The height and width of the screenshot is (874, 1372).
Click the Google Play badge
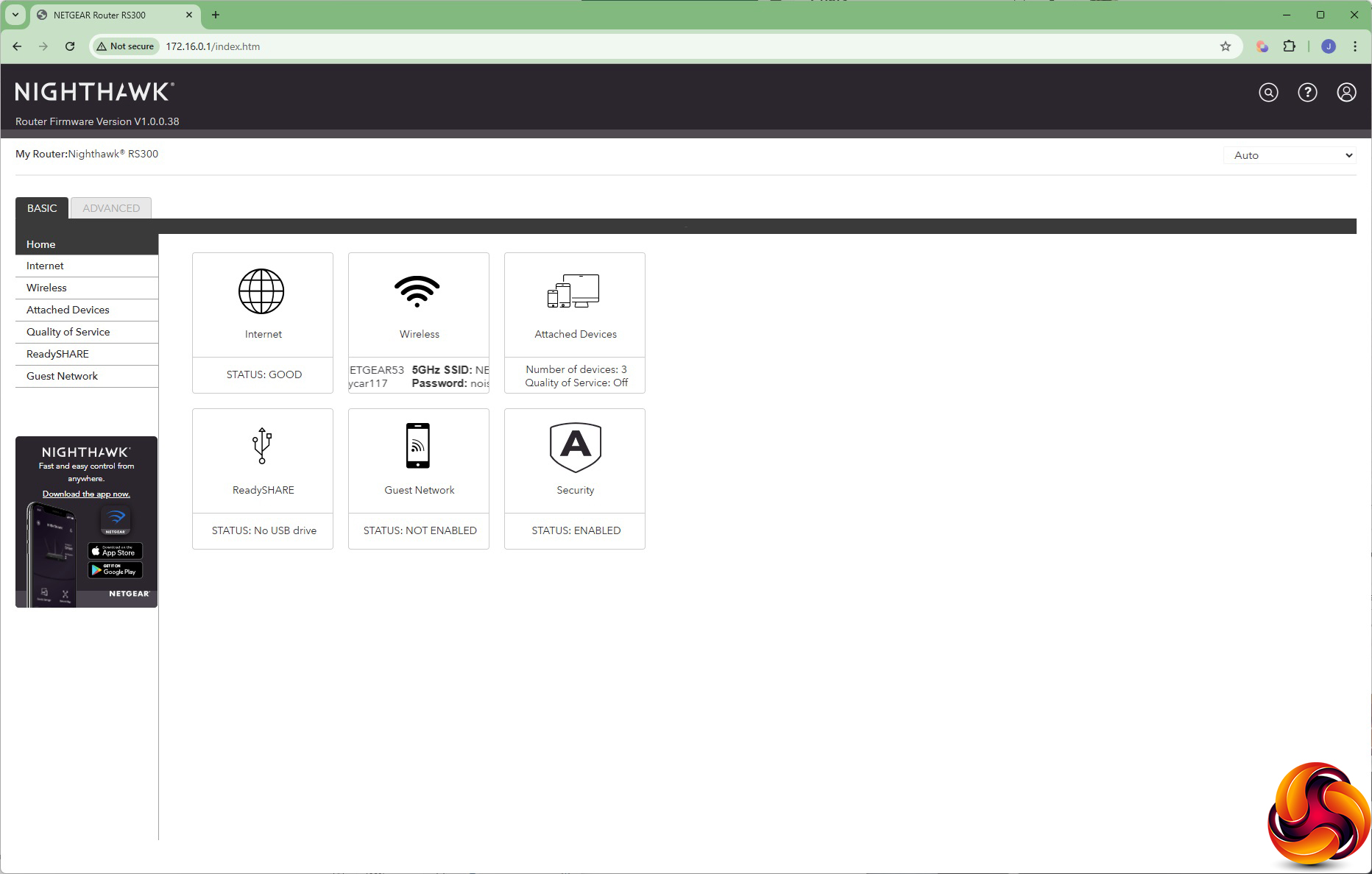[115, 570]
